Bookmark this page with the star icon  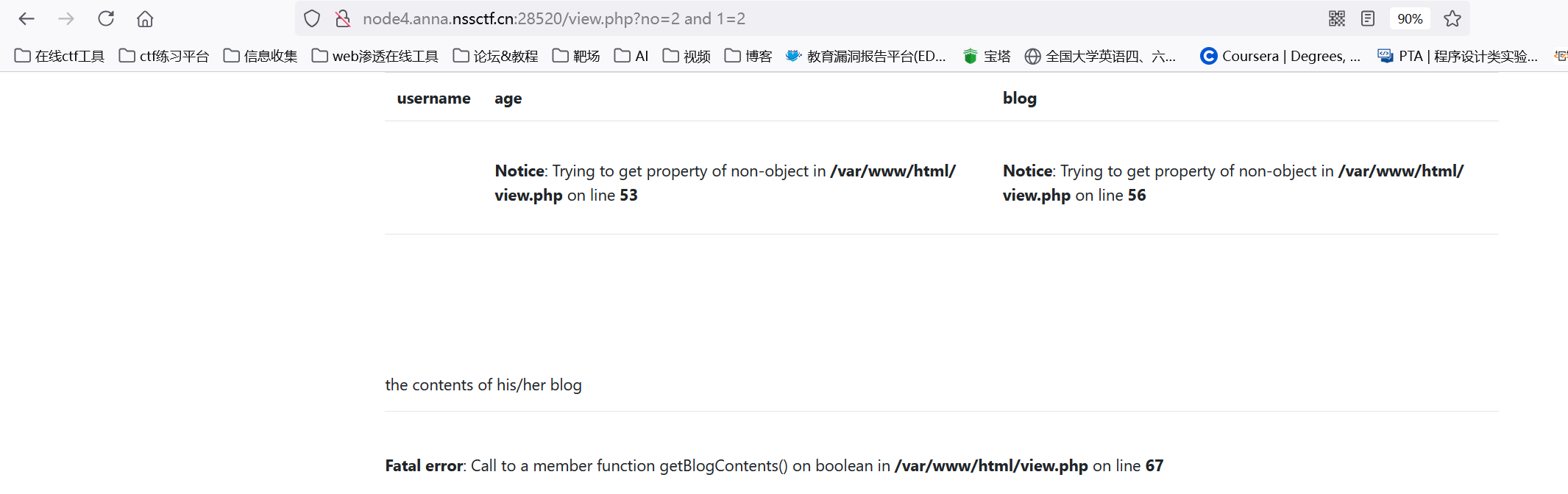pyautogui.click(x=1452, y=19)
